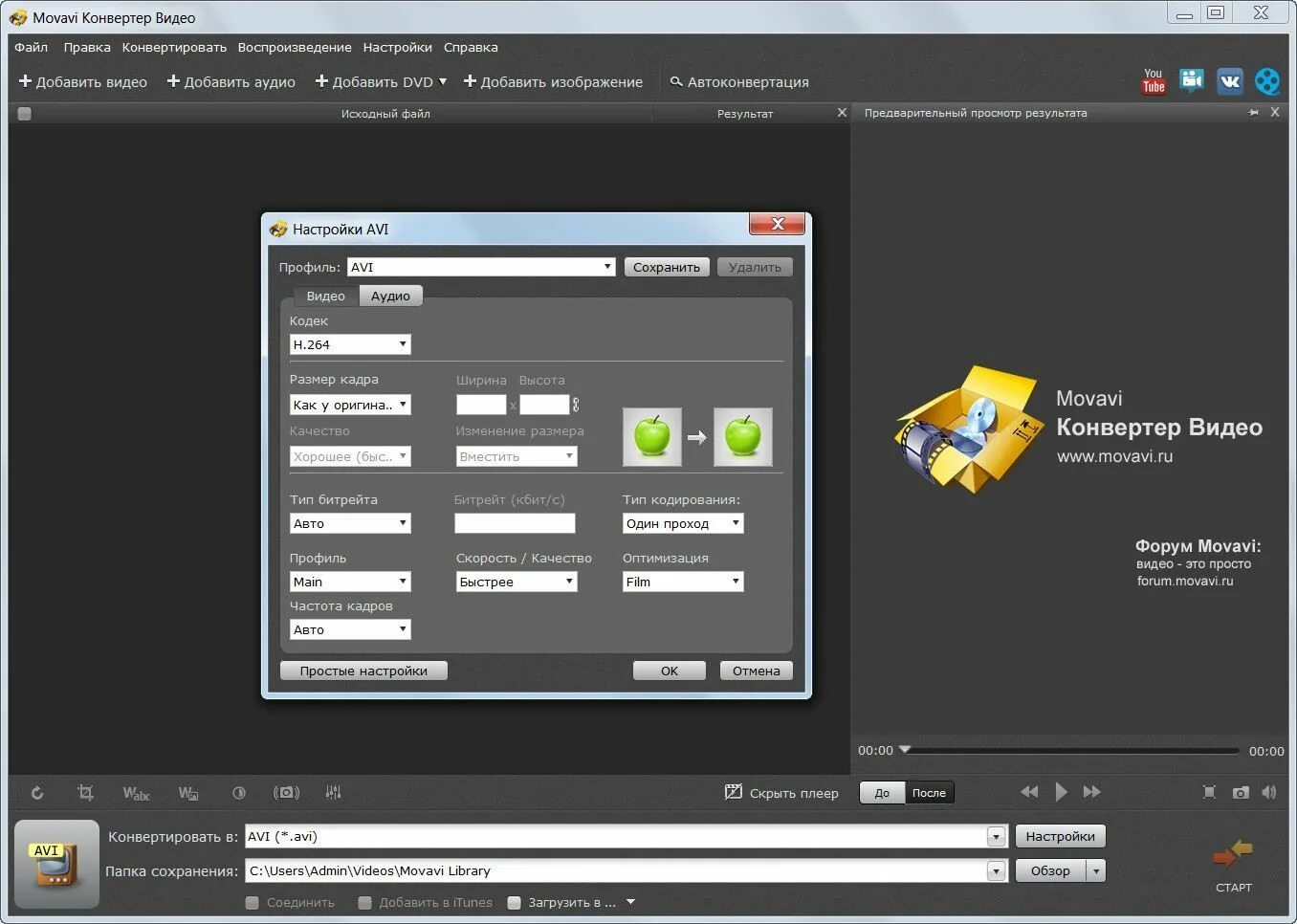
Task: Toggle the select-all checkbox in file list header
Action: coord(25,113)
